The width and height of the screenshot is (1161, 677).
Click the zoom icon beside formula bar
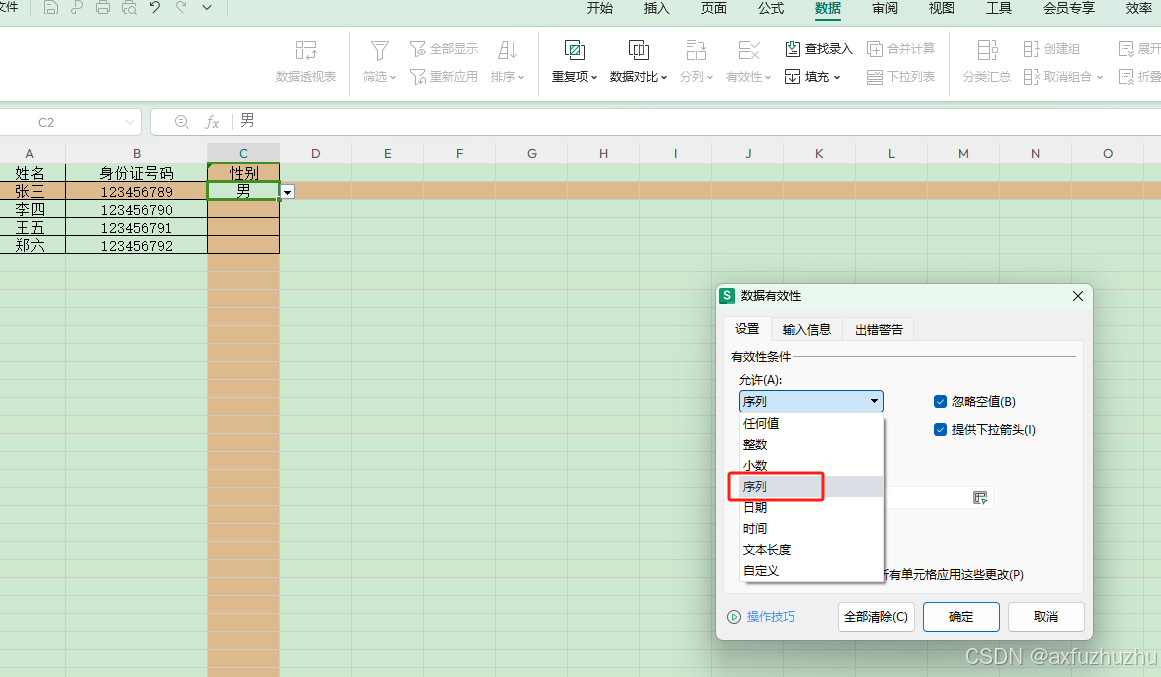click(181, 122)
